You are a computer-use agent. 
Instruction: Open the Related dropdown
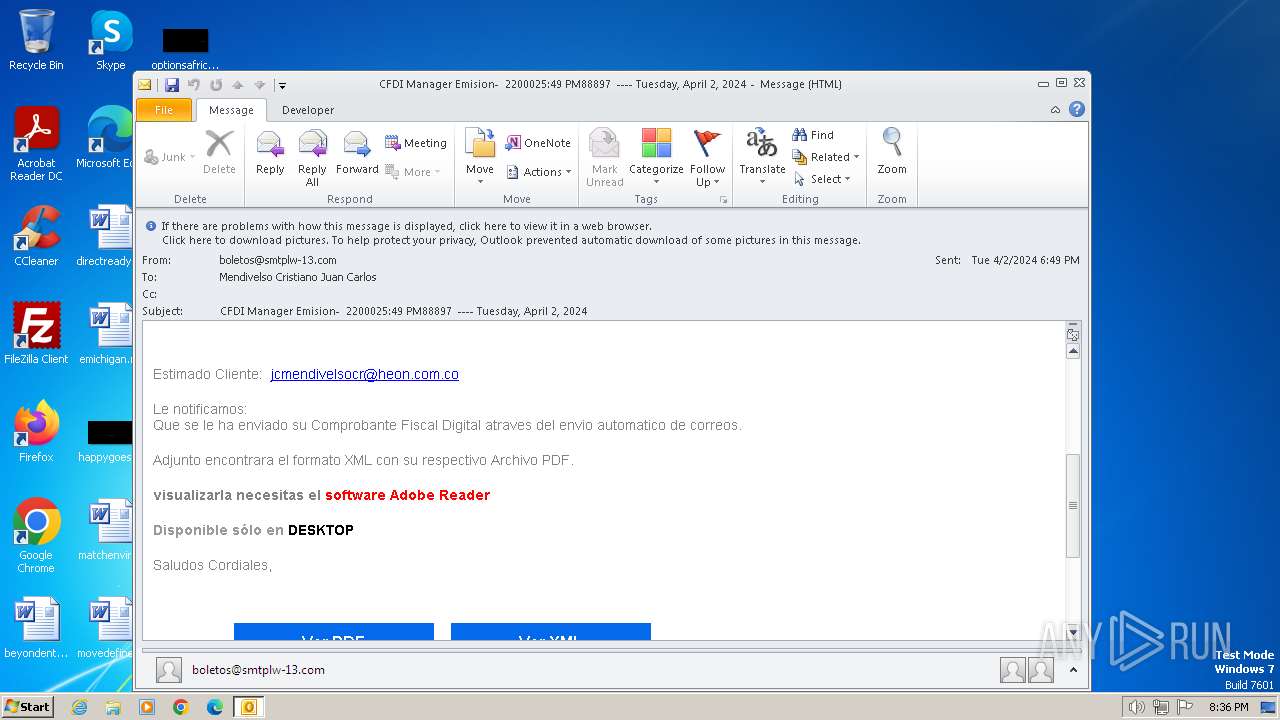[826, 157]
